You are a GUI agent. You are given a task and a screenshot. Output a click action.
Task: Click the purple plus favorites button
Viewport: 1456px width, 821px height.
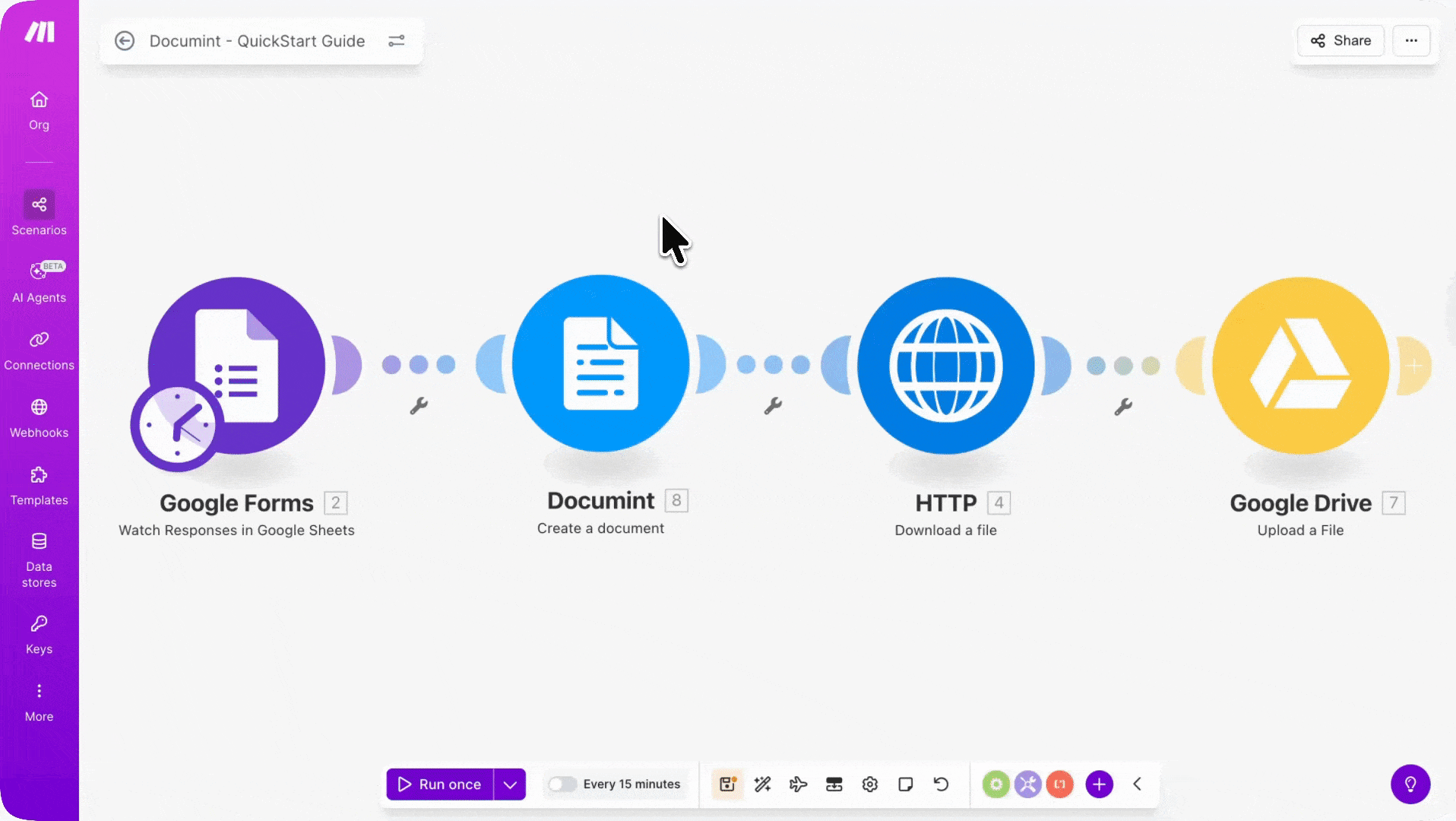click(1099, 784)
